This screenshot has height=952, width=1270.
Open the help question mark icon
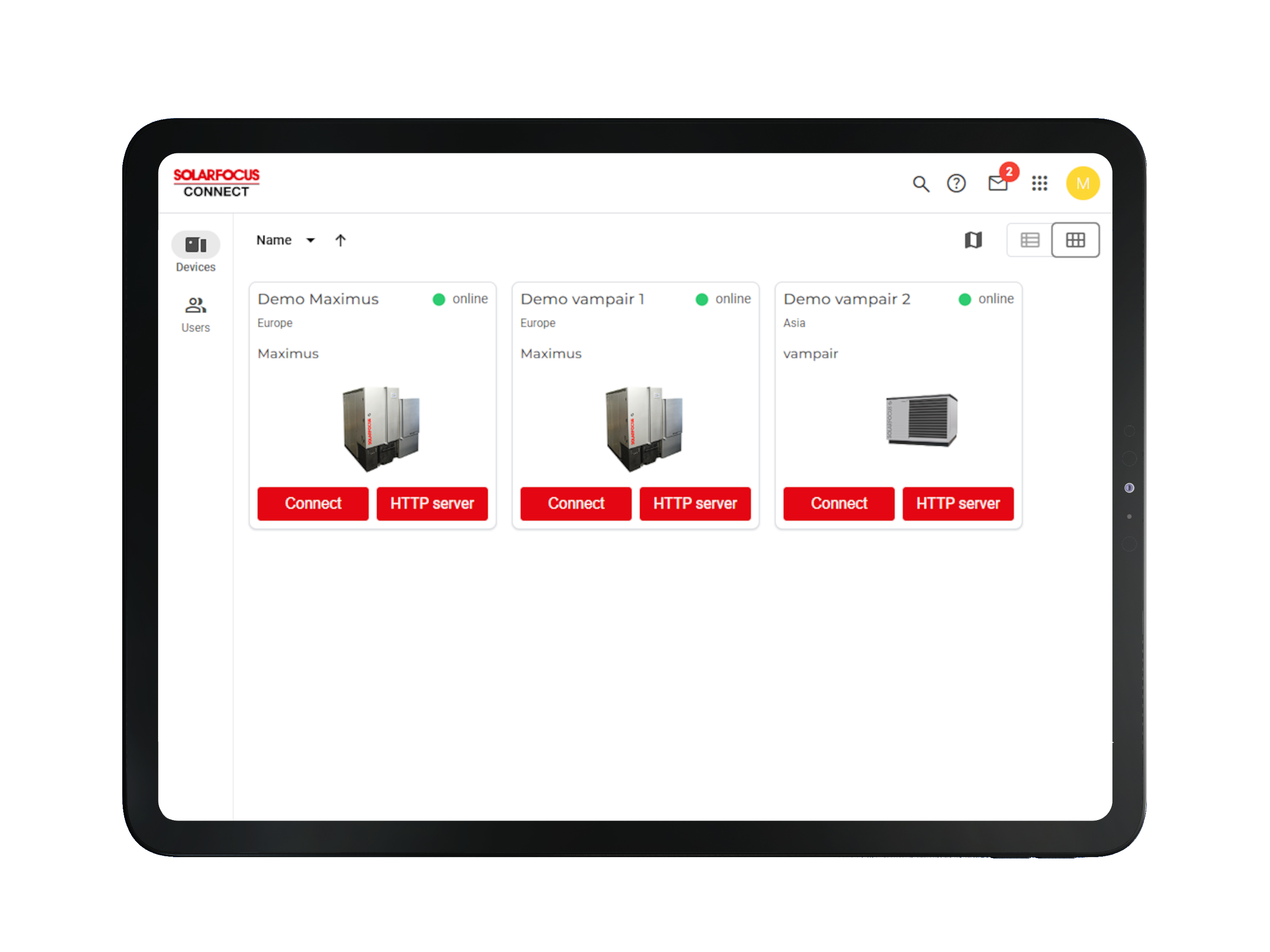coord(956,183)
